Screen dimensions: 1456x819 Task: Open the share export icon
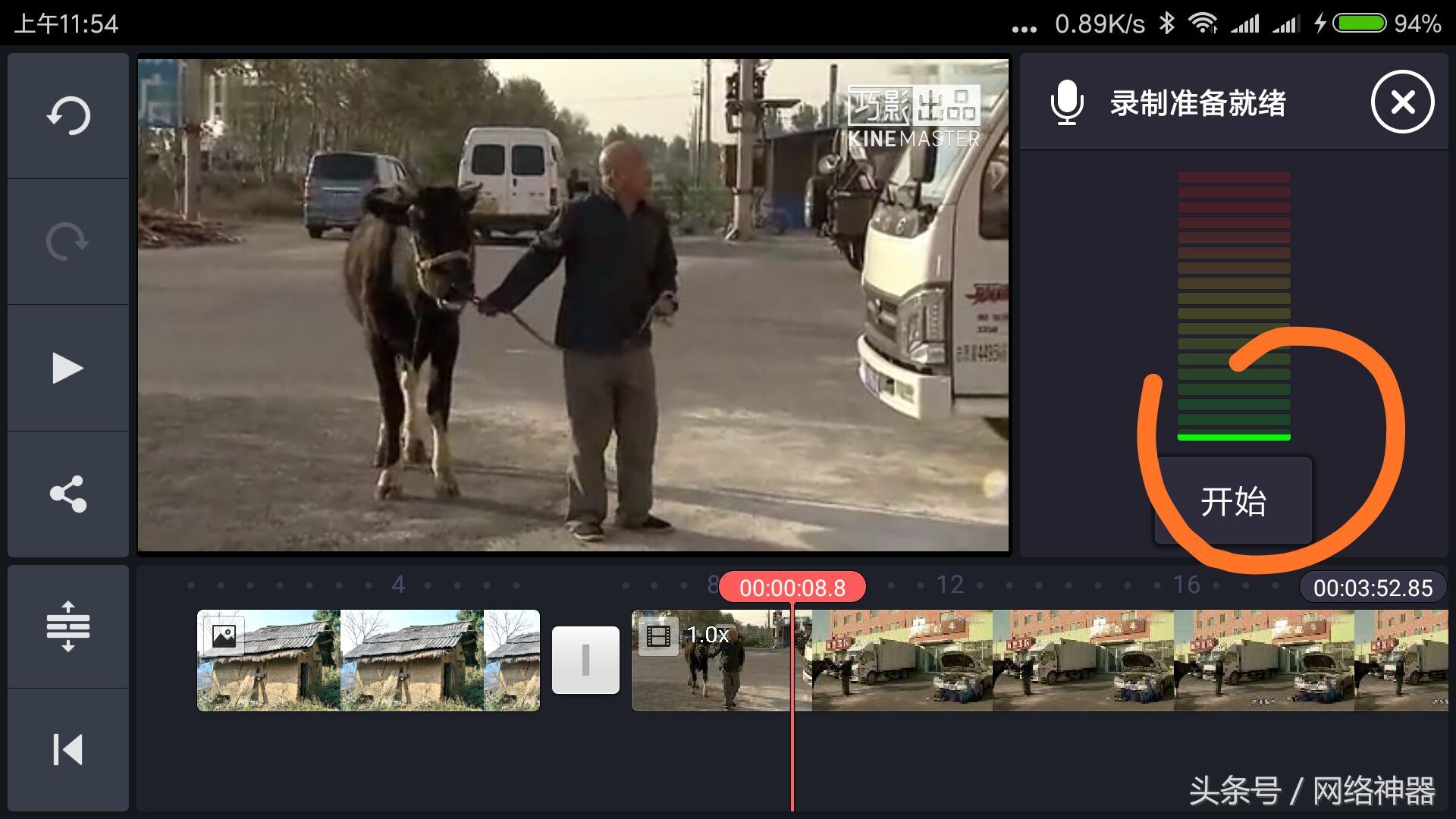(x=68, y=494)
